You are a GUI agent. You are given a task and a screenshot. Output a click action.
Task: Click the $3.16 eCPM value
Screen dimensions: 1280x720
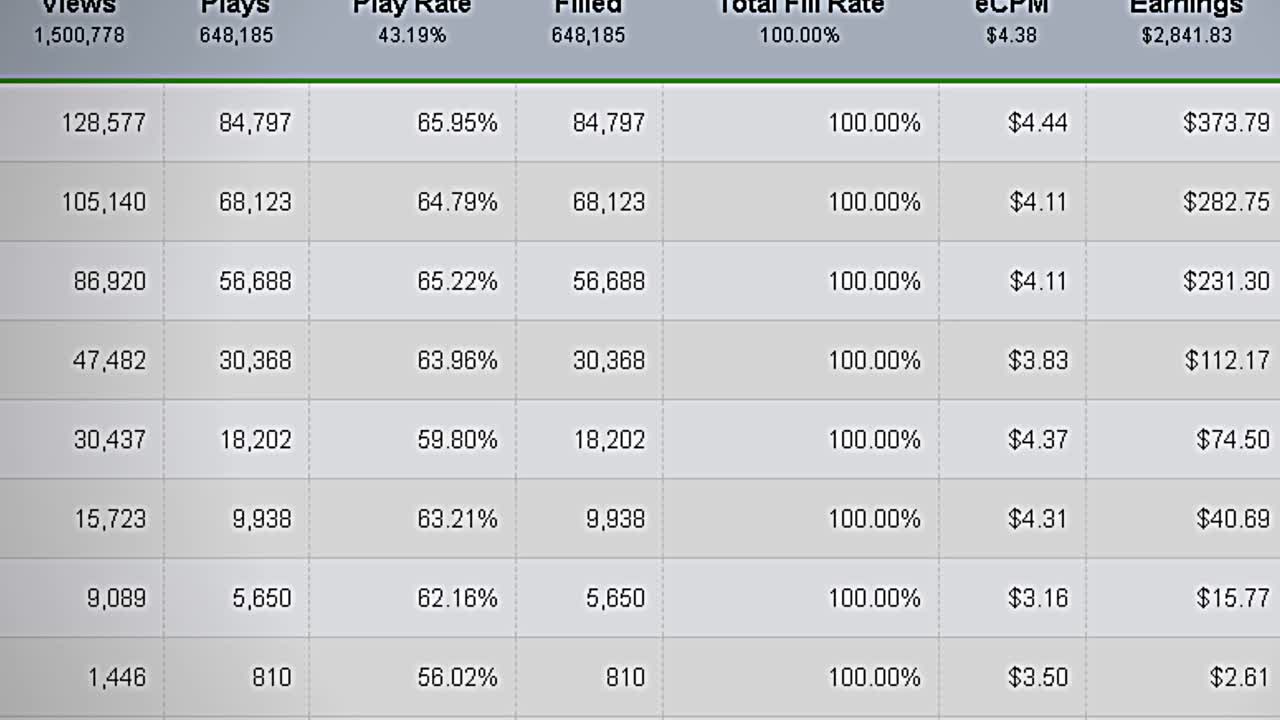click(x=1038, y=597)
